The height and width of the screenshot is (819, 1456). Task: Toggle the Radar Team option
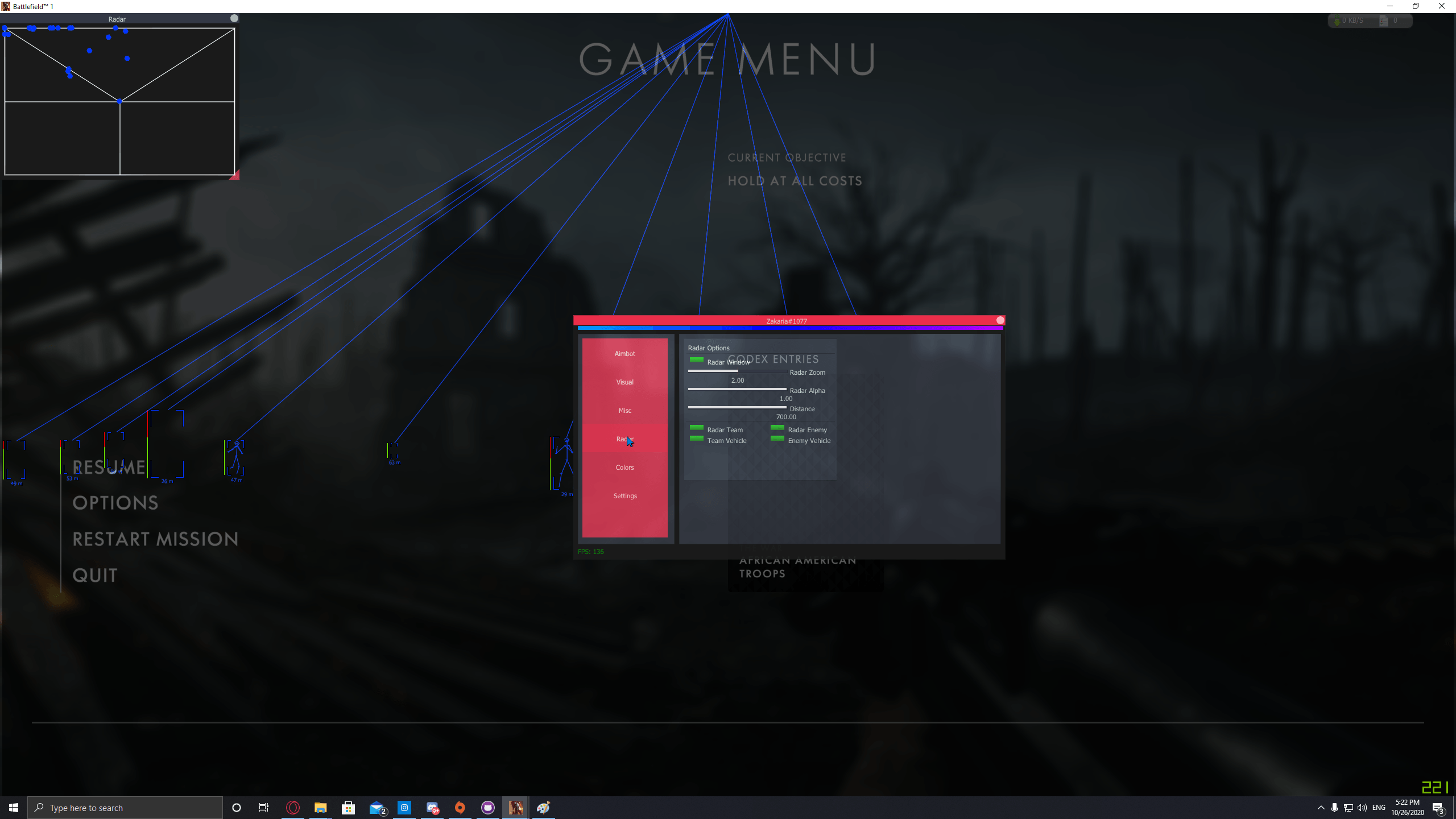click(697, 428)
